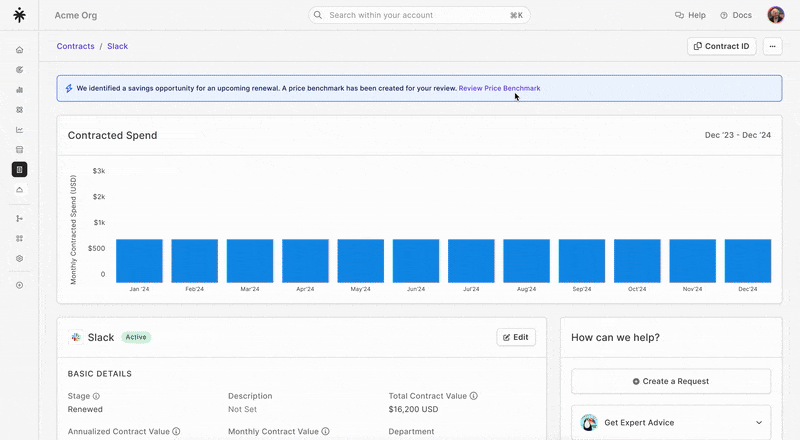Screen dimensions: 800x440
Task: Click Create a Request button
Action: 671,381
